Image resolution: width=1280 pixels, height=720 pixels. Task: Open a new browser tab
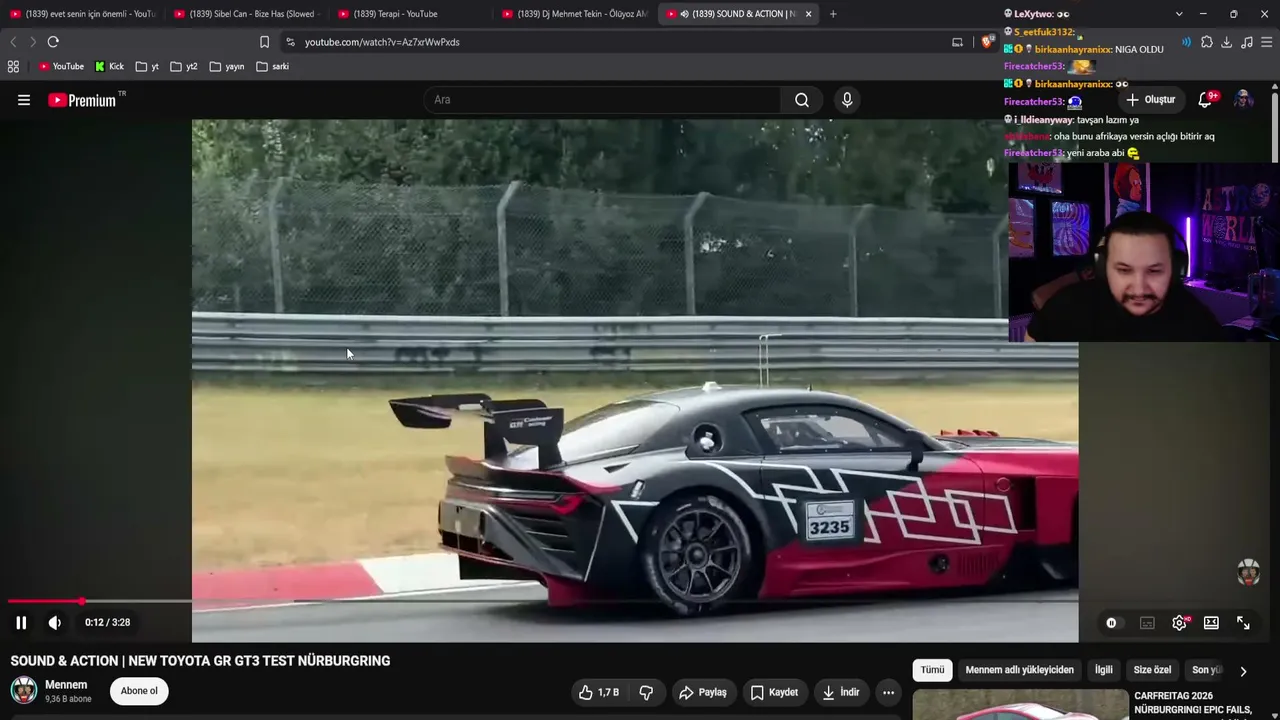(833, 14)
